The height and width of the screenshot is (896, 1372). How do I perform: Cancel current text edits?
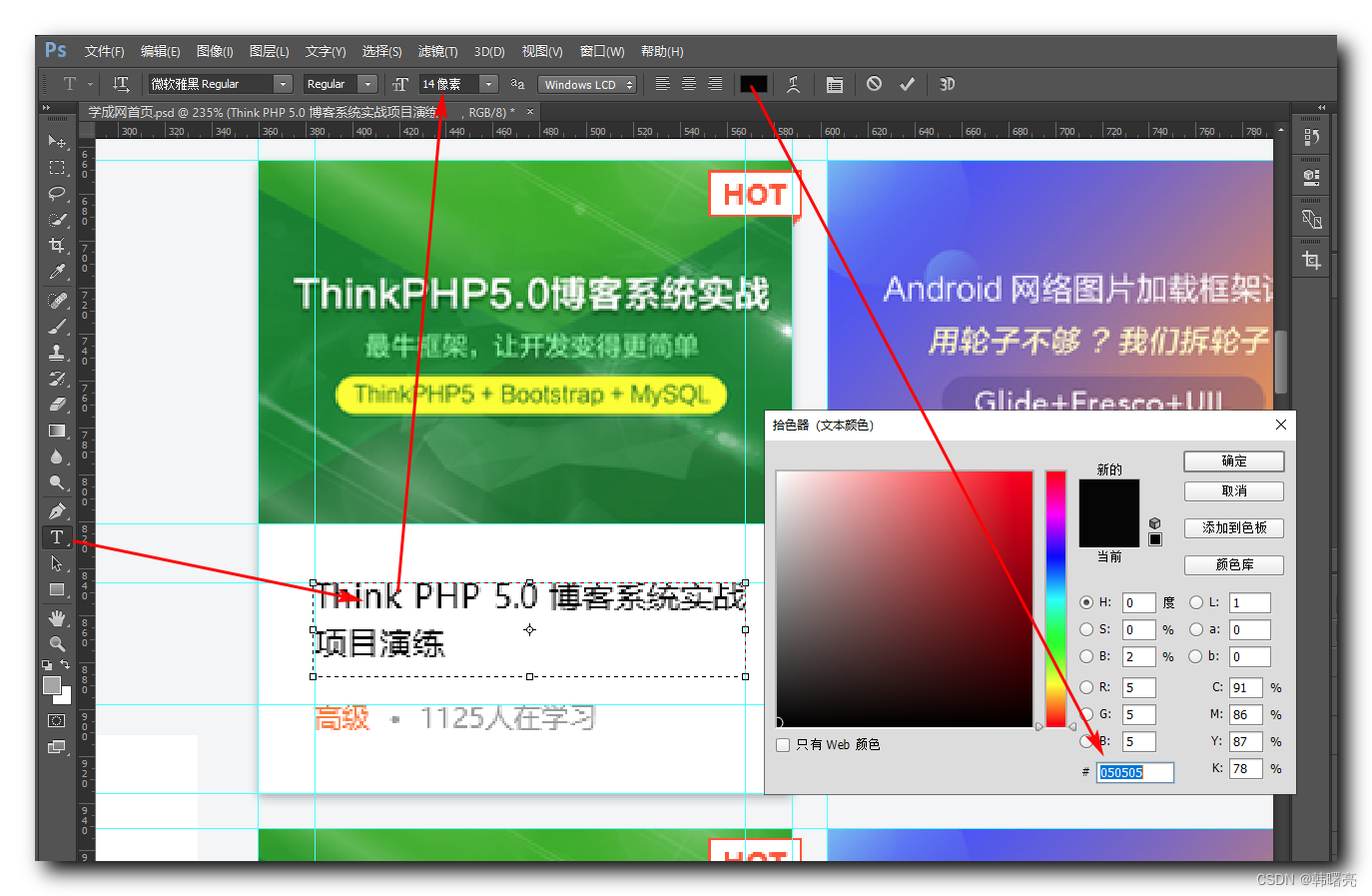point(874,84)
